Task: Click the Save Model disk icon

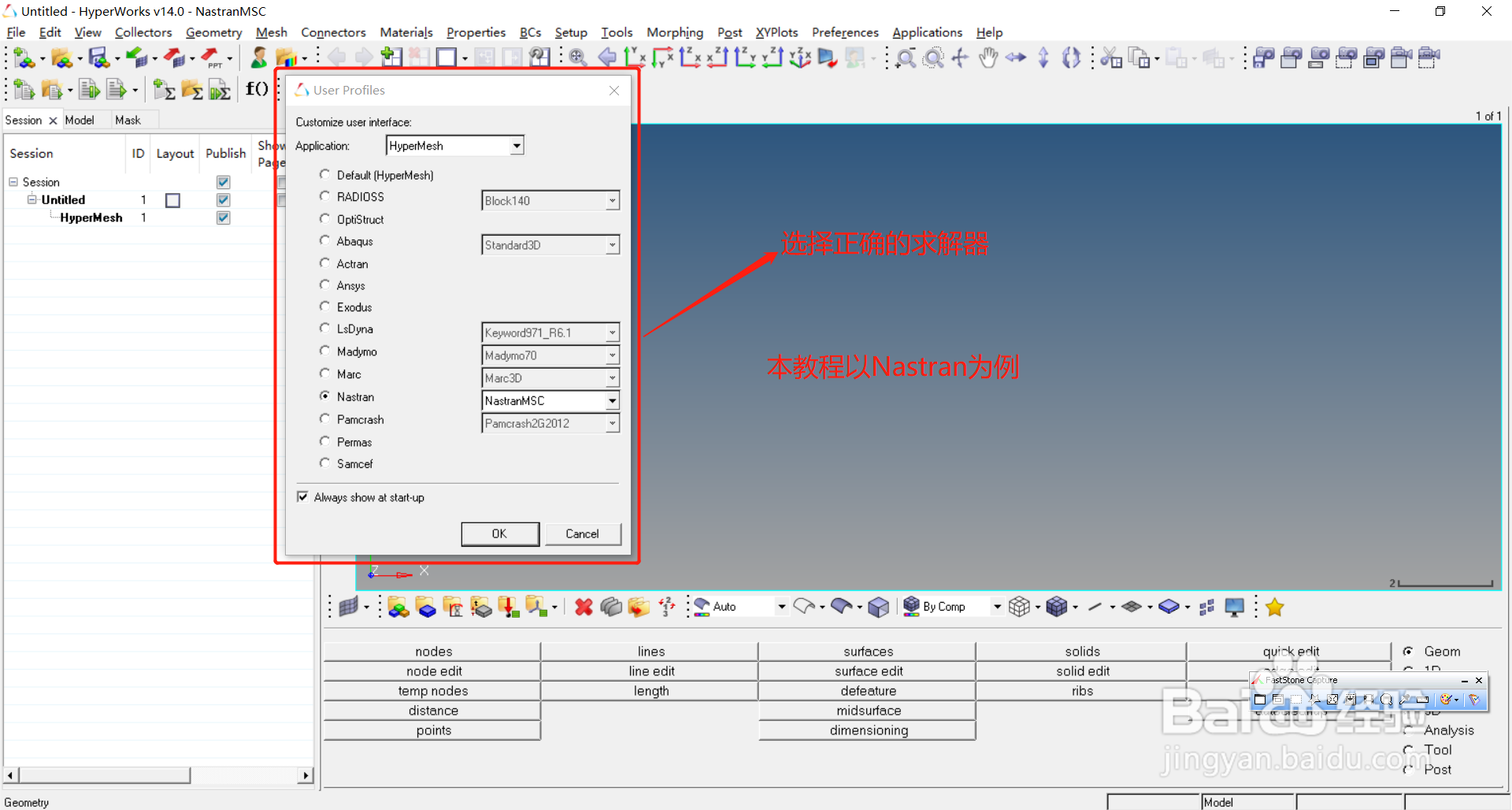Action: (x=98, y=58)
